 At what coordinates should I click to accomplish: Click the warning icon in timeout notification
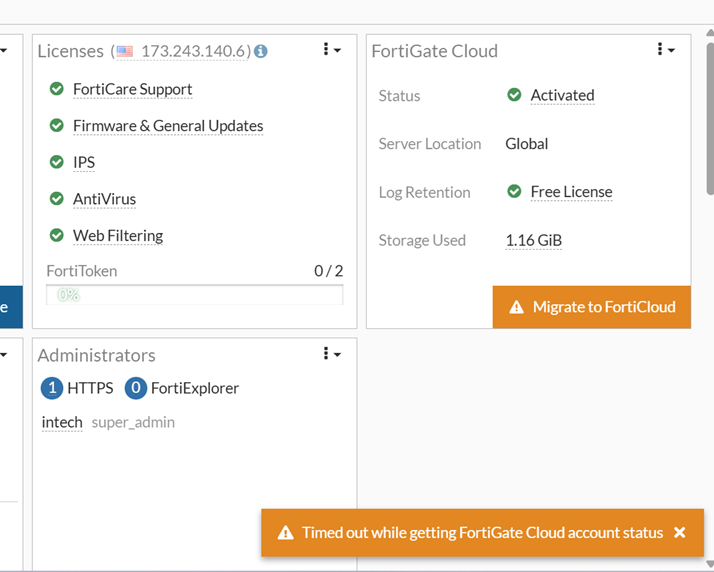[x=285, y=533]
